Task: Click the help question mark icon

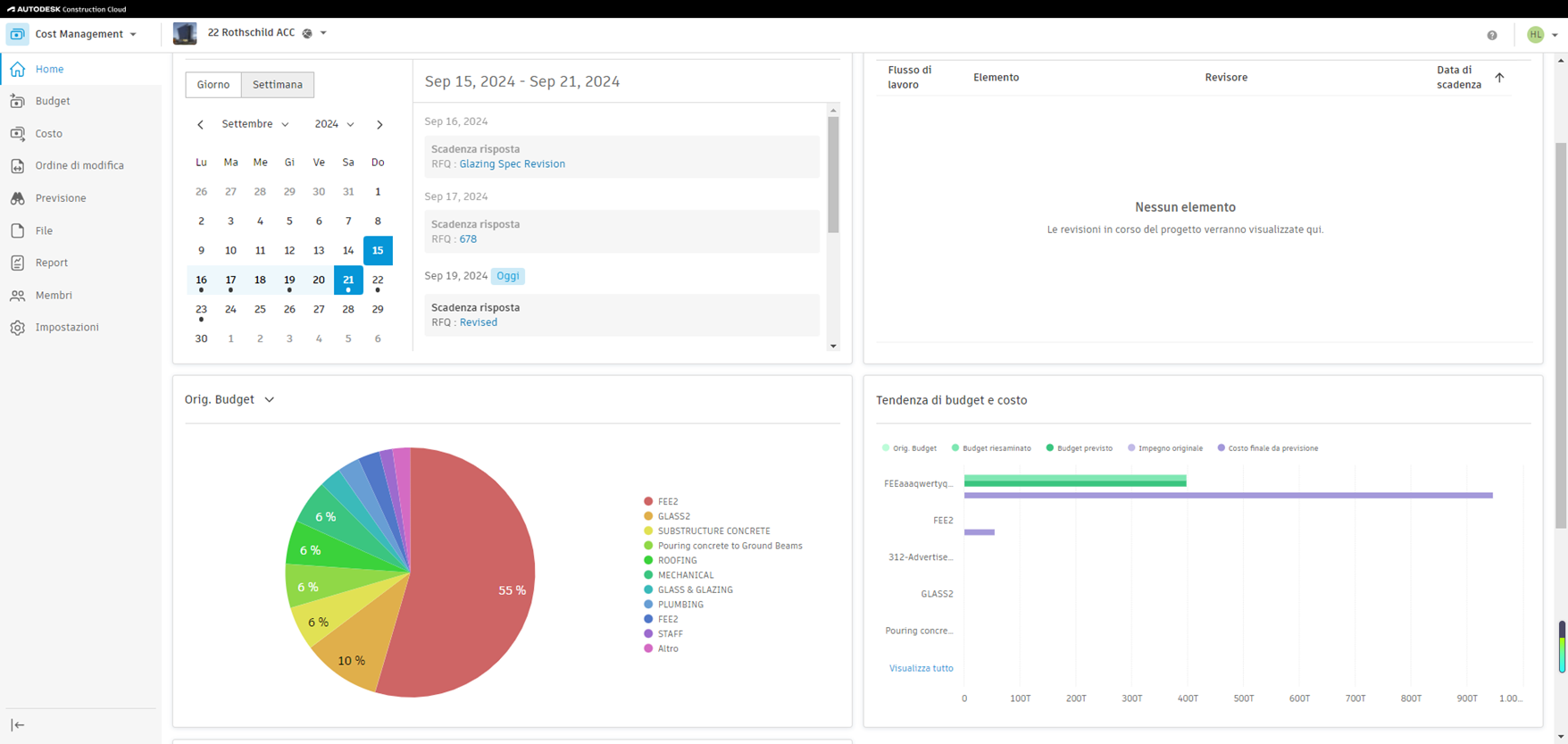Action: click(x=1492, y=35)
